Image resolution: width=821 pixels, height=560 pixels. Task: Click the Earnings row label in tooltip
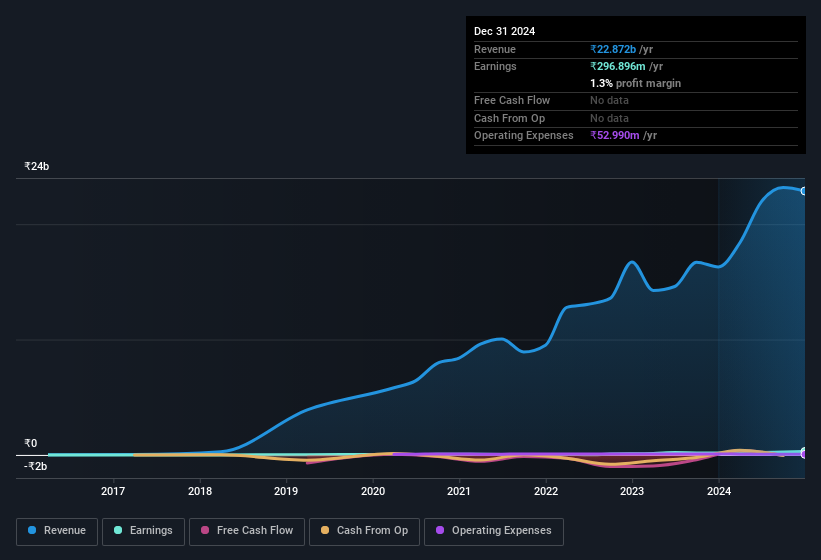[x=495, y=66]
